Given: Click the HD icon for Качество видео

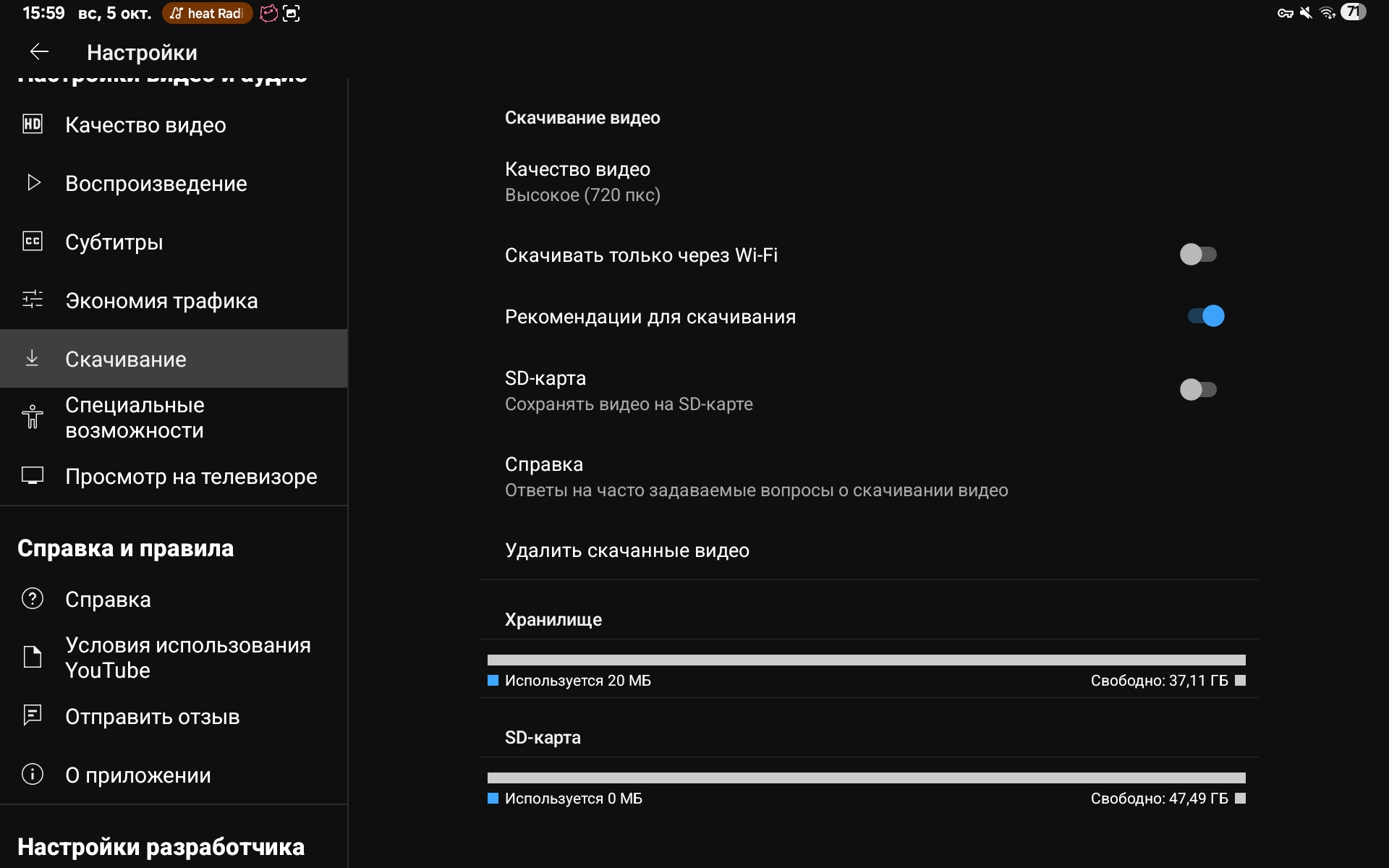Looking at the screenshot, I should [33, 124].
